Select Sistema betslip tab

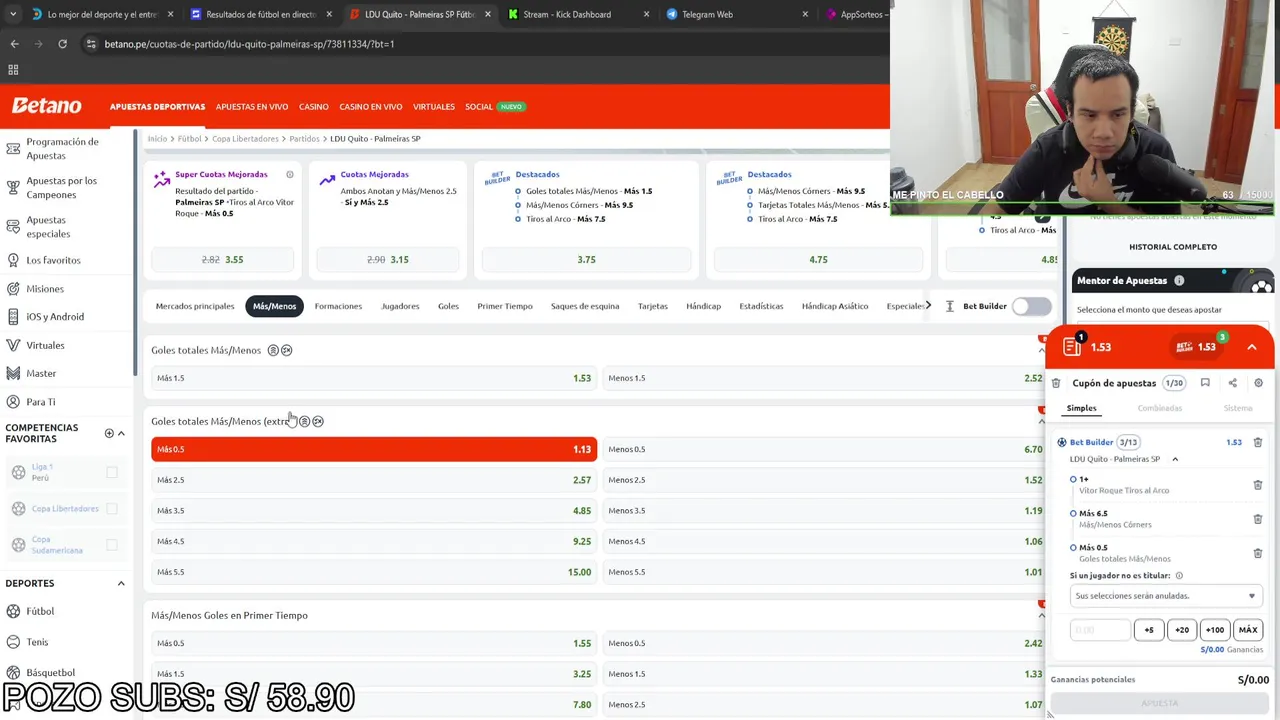(1238, 408)
